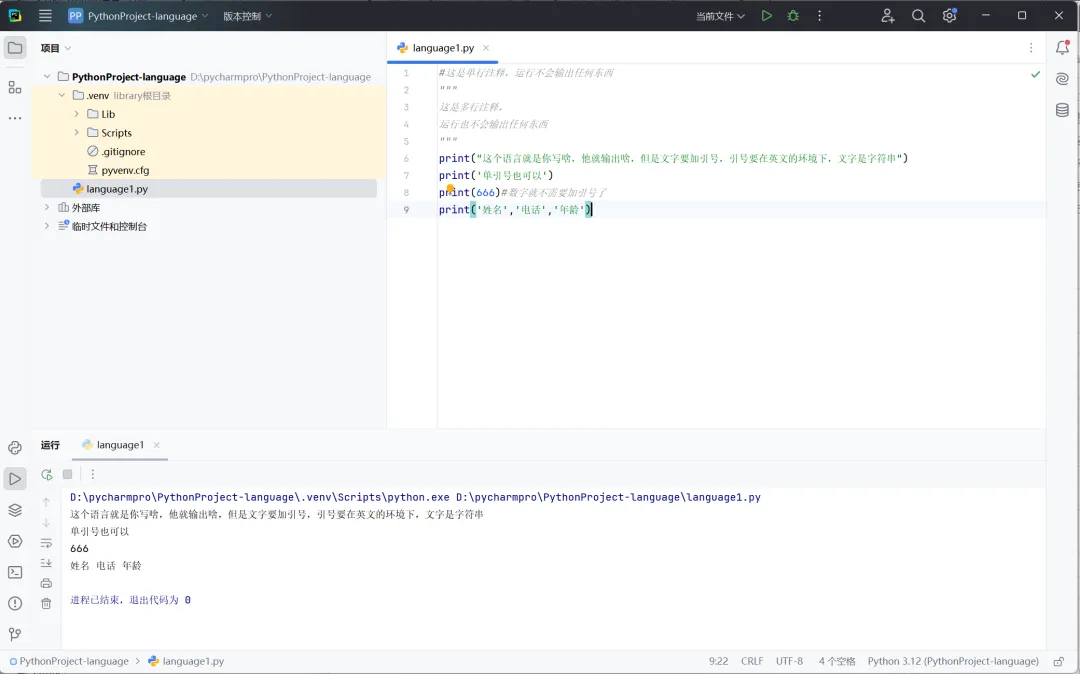
Task: Open more run actions in title bar
Action: pos(820,16)
